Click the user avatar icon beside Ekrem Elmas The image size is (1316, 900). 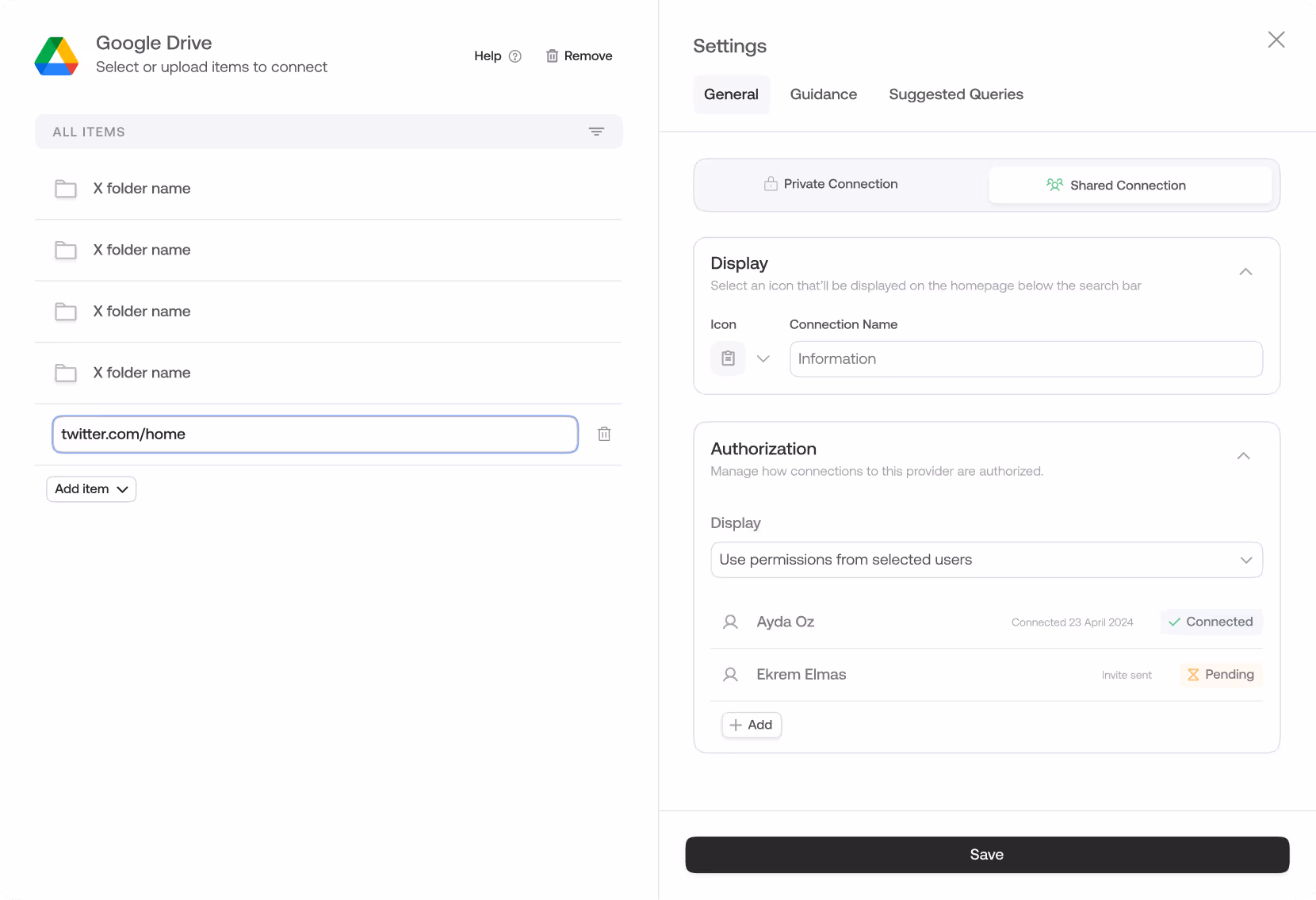click(x=731, y=675)
